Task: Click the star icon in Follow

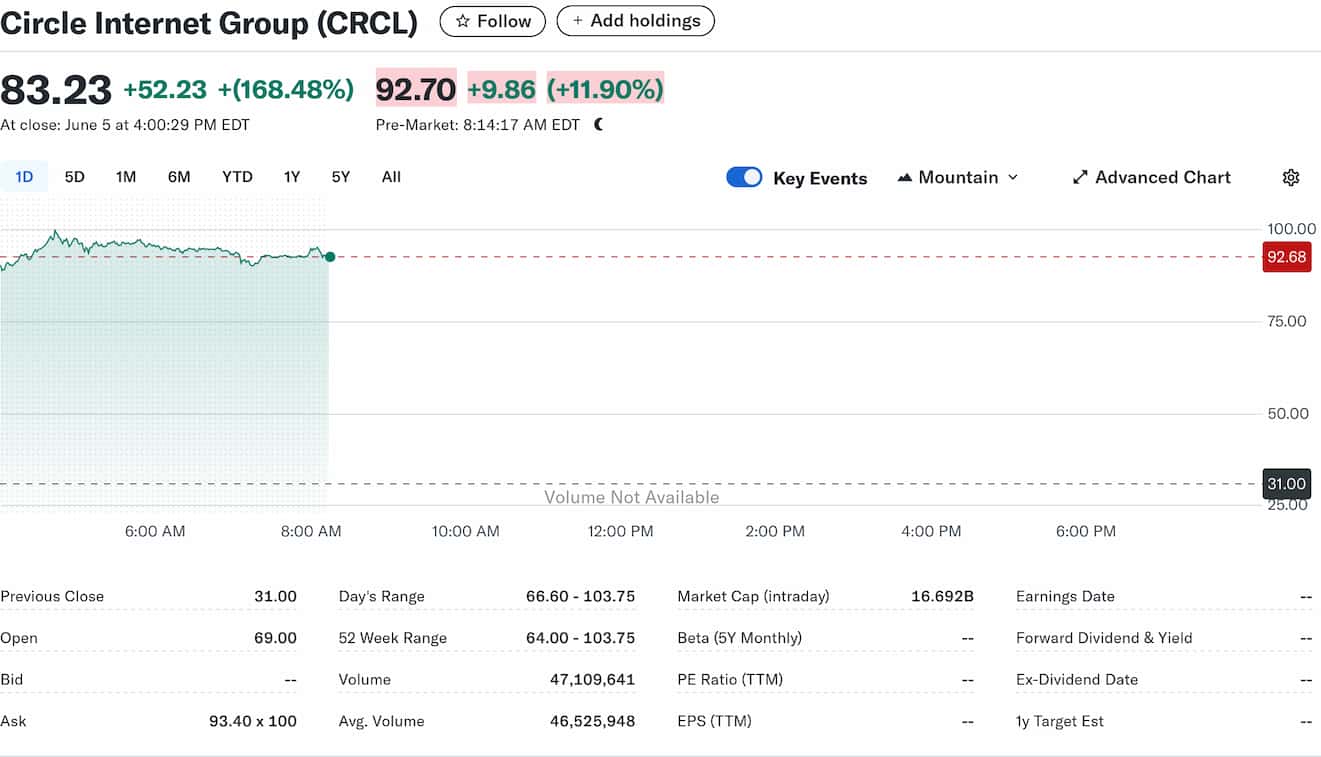Action: click(x=462, y=21)
